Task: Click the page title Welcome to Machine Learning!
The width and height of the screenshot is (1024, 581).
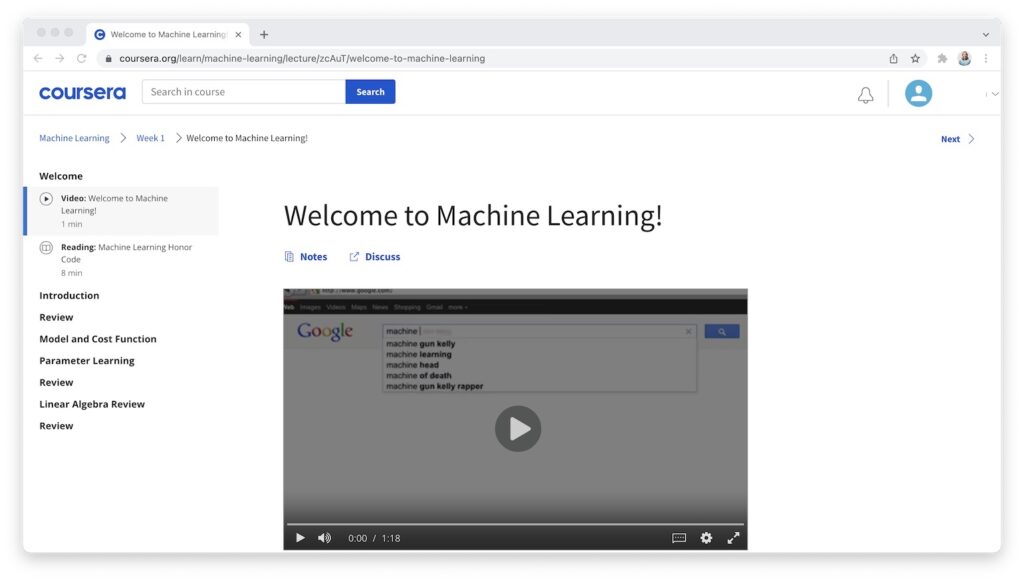Action: (473, 216)
